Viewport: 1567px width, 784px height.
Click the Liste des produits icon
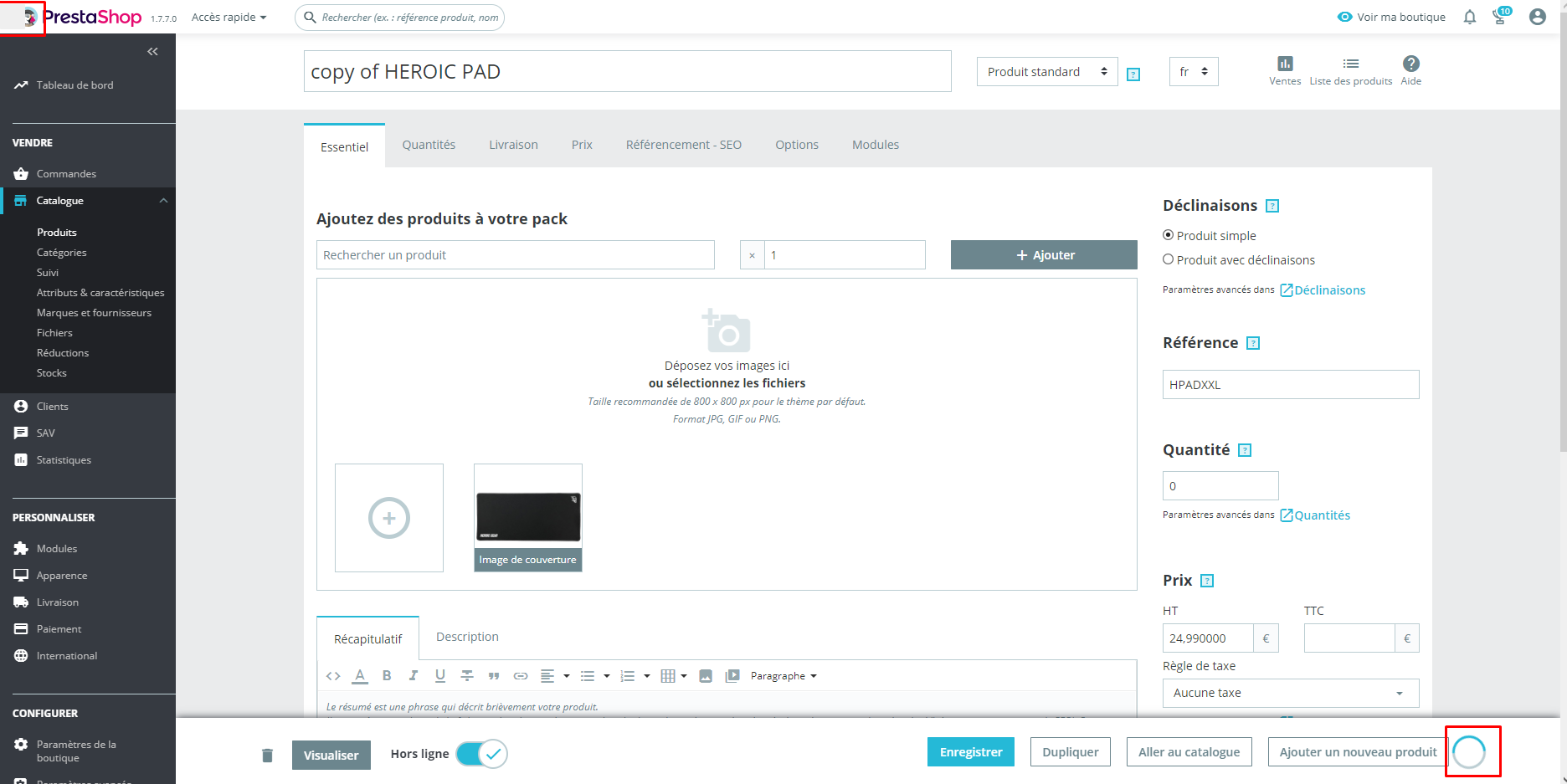1351,64
